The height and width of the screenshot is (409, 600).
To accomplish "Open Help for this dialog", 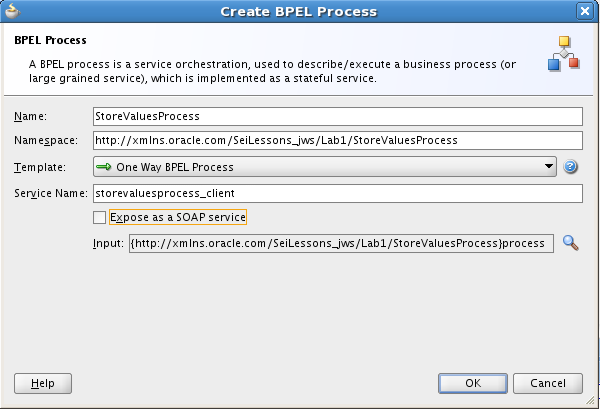I will pos(43,383).
